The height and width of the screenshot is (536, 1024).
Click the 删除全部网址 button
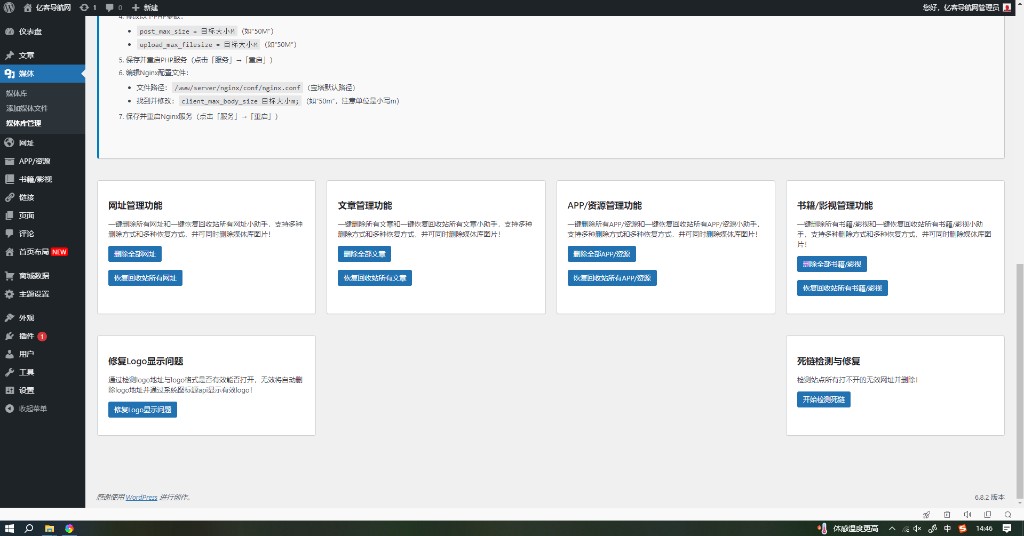click(135, 254)
